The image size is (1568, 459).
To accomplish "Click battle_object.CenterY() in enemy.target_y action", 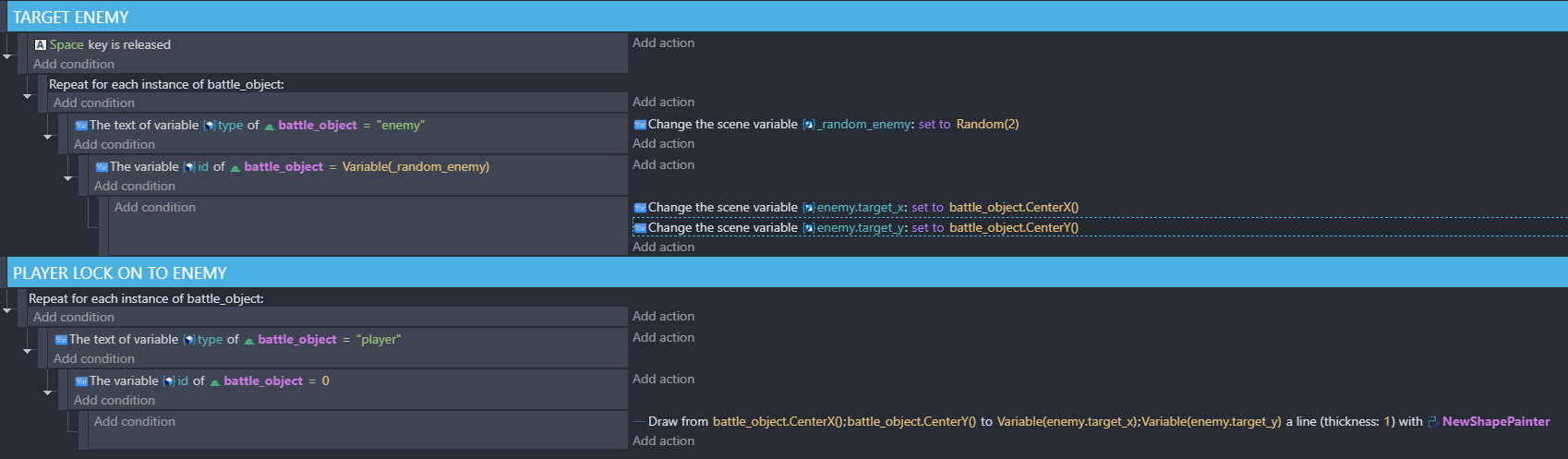I will [1014, 227].
